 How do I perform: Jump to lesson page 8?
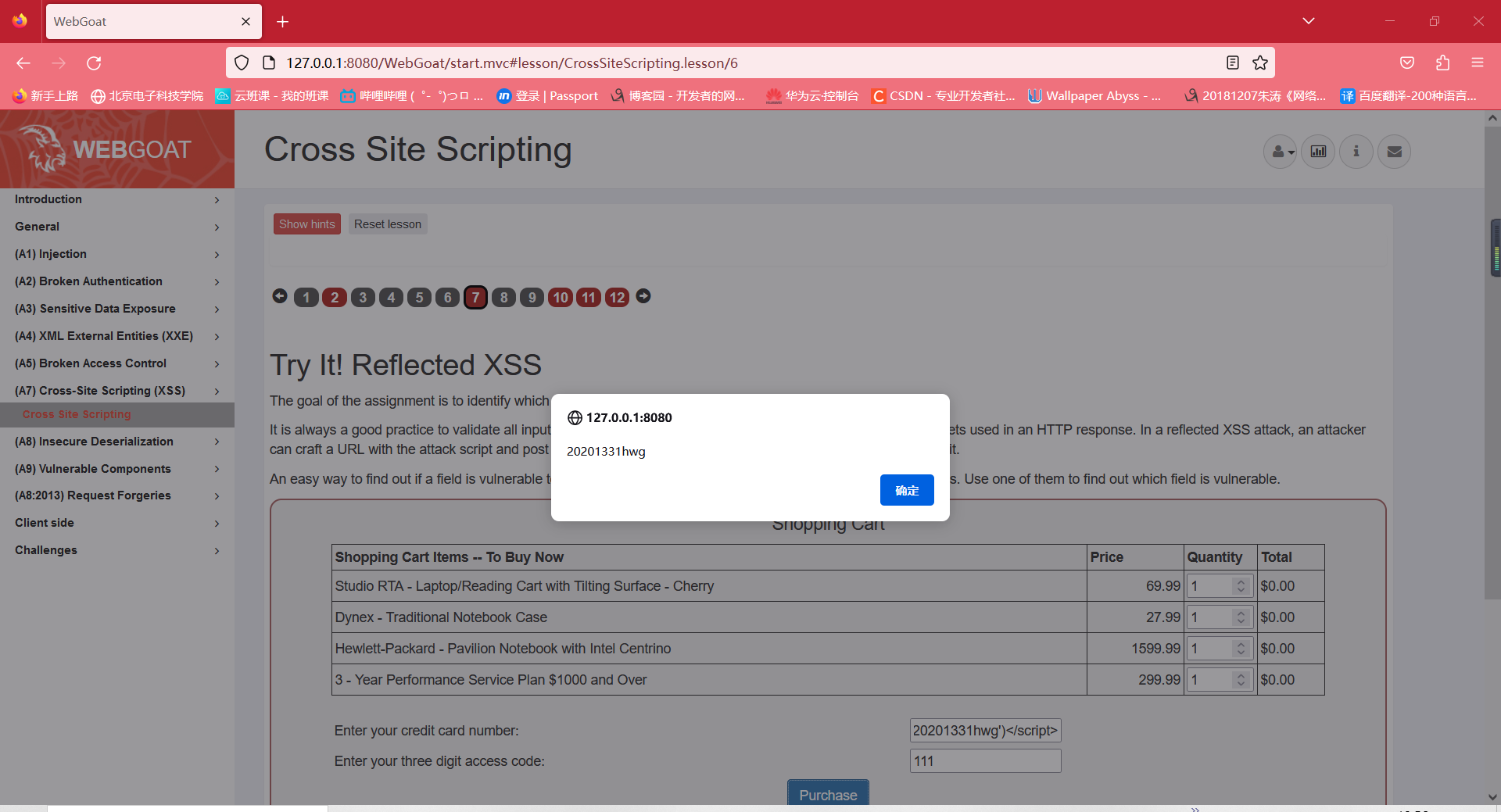tap(503, 298)
